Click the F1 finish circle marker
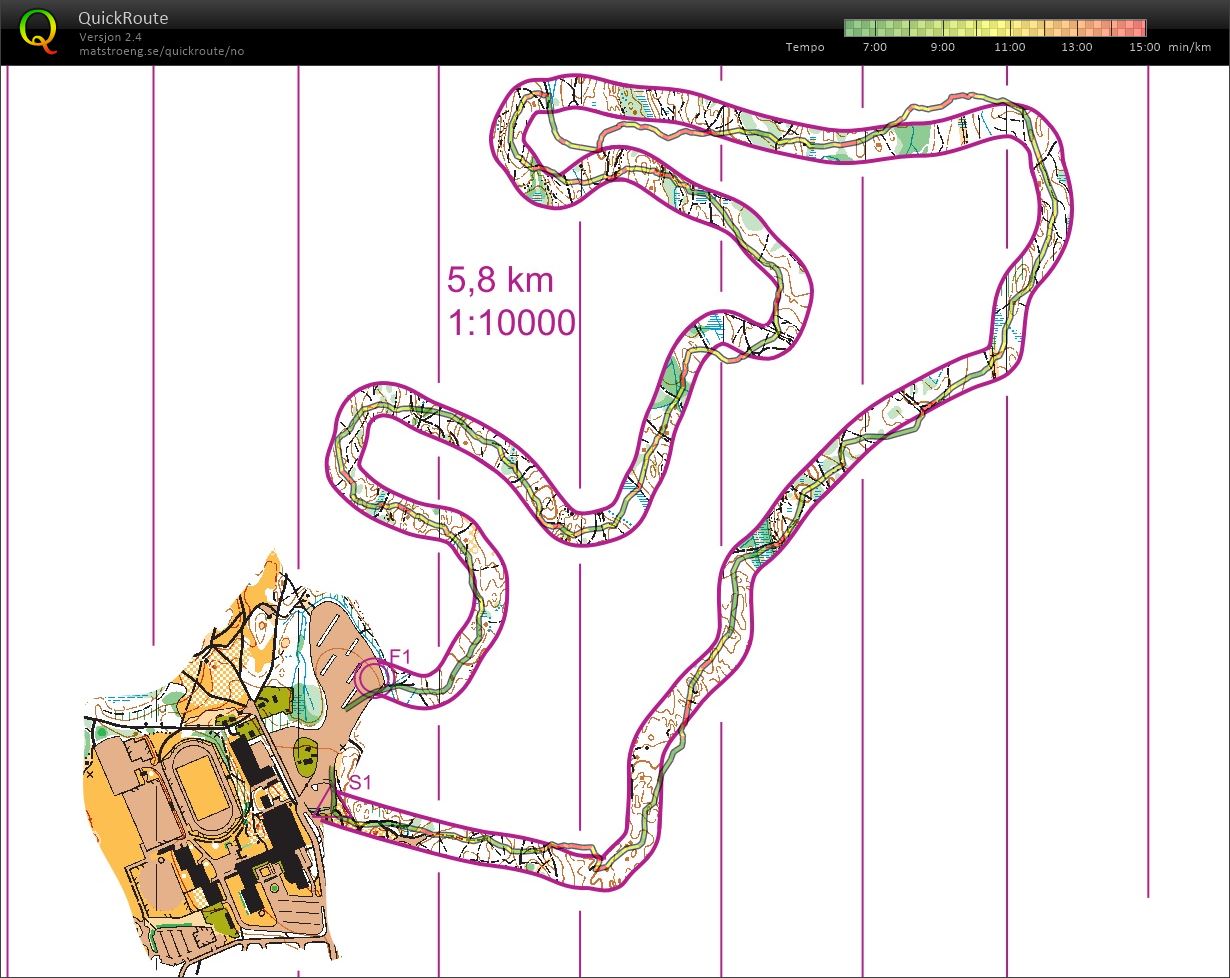 [x=372, y=677]
